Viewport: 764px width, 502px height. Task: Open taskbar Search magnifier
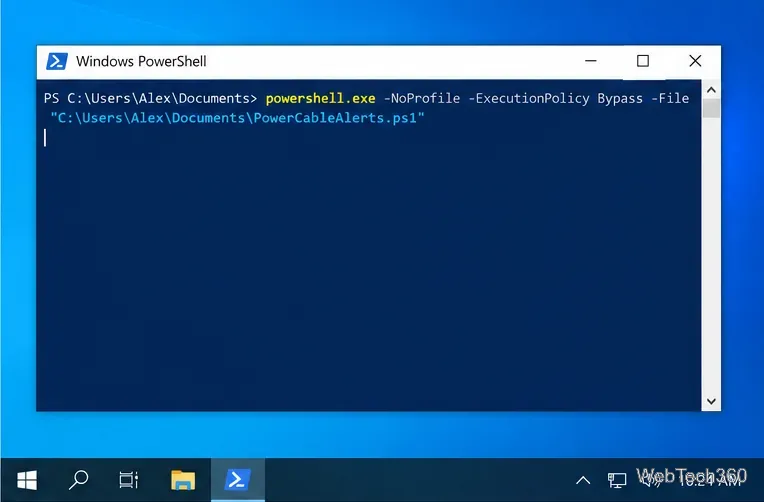pyautogui.click(x=78, y=480)
